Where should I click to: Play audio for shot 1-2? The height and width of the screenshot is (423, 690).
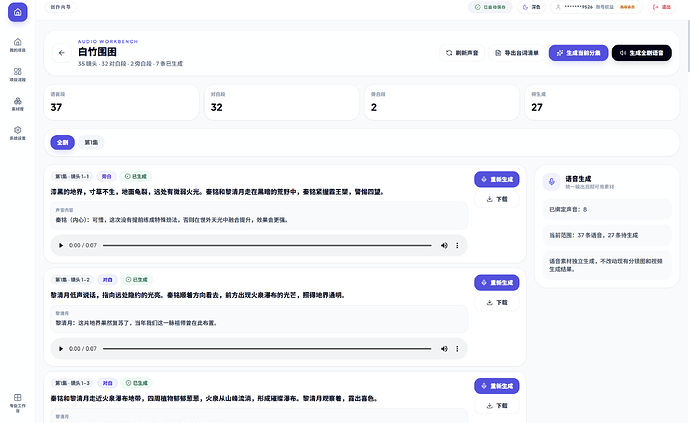61,349
